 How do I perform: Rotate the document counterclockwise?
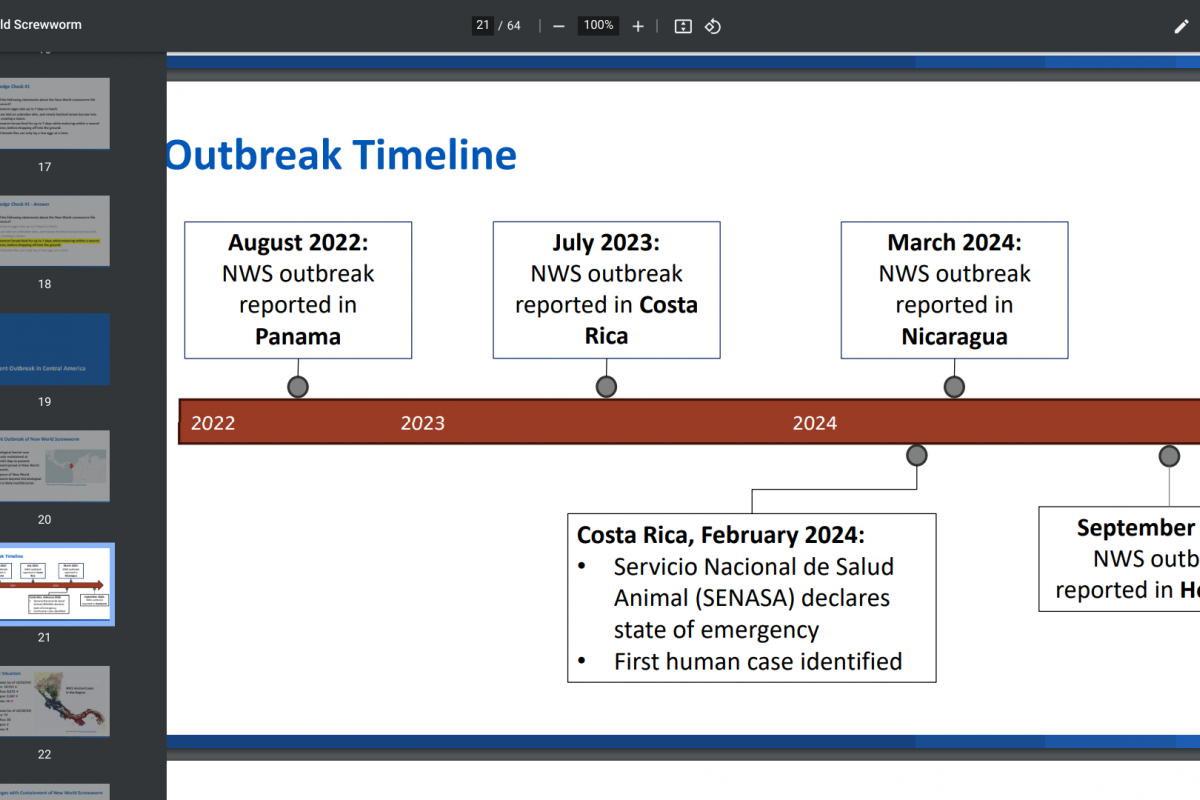tap(713, 26)
